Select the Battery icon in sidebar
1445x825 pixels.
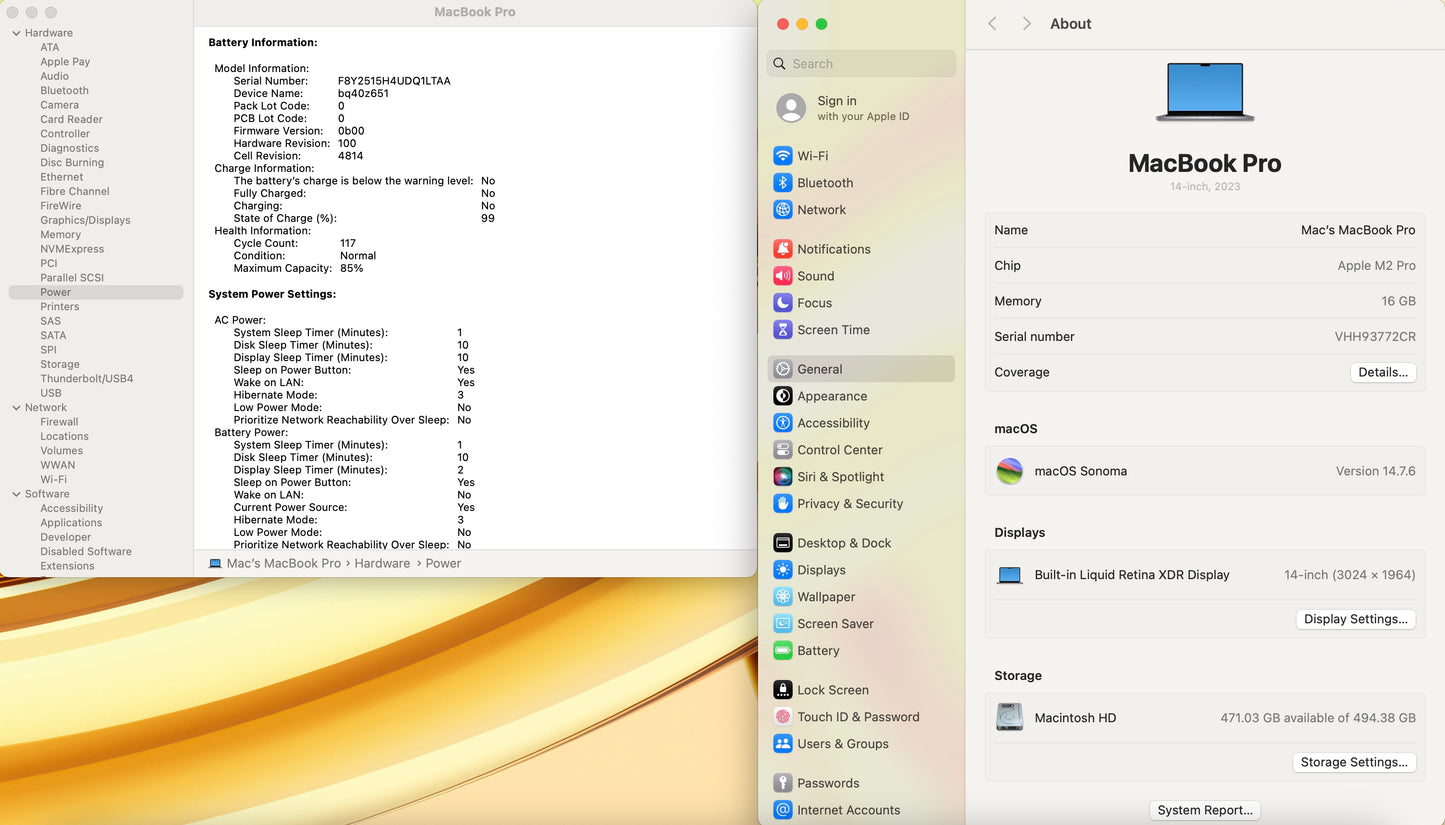[783, 651]
